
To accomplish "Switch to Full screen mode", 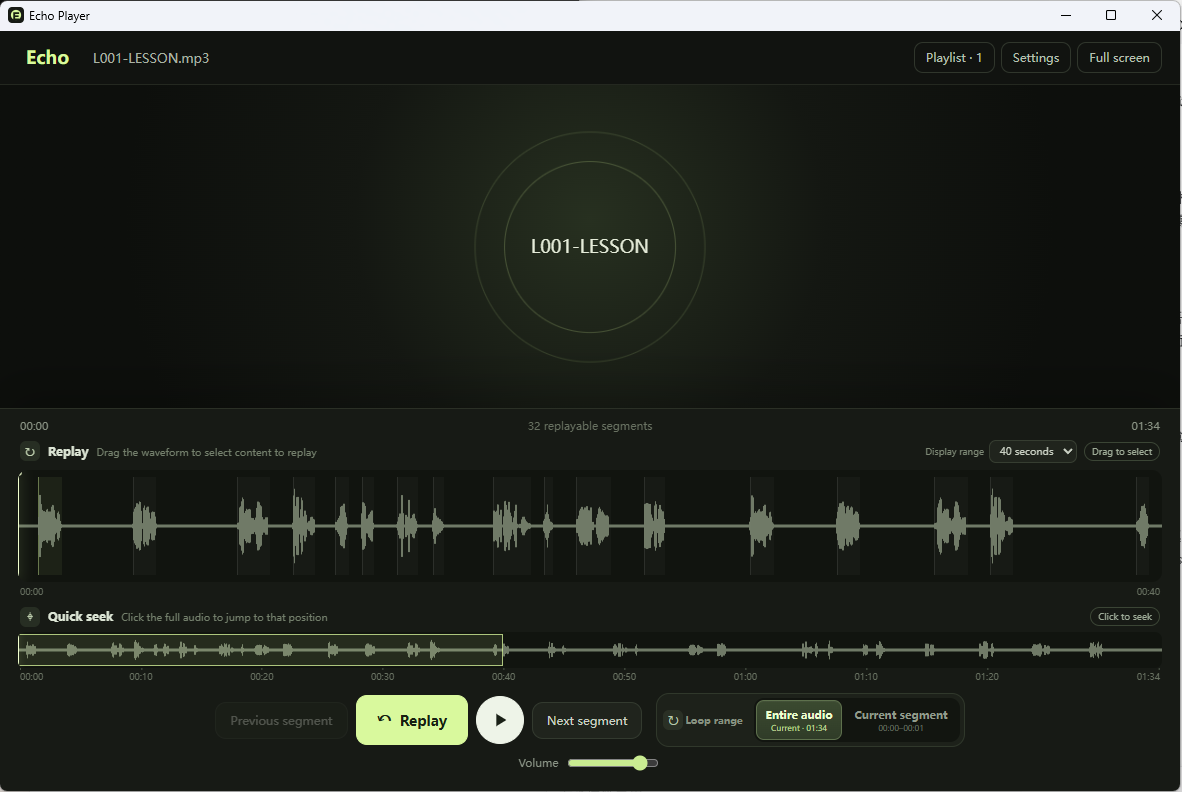I will (x=1119, y=58).
